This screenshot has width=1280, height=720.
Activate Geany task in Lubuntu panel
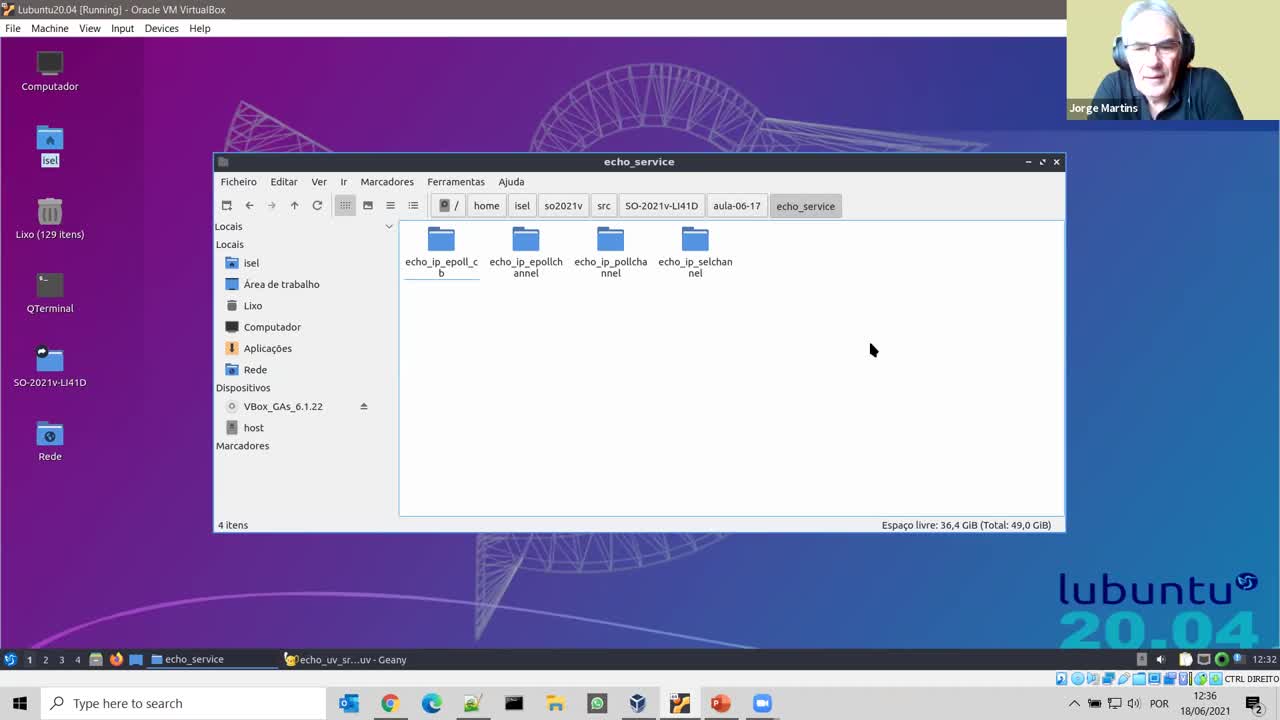[346, 660]
